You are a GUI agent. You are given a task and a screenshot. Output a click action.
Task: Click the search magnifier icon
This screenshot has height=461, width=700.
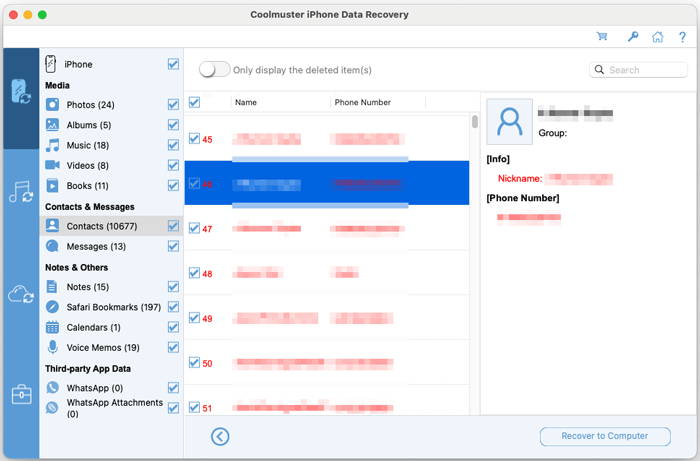[599, 70]
